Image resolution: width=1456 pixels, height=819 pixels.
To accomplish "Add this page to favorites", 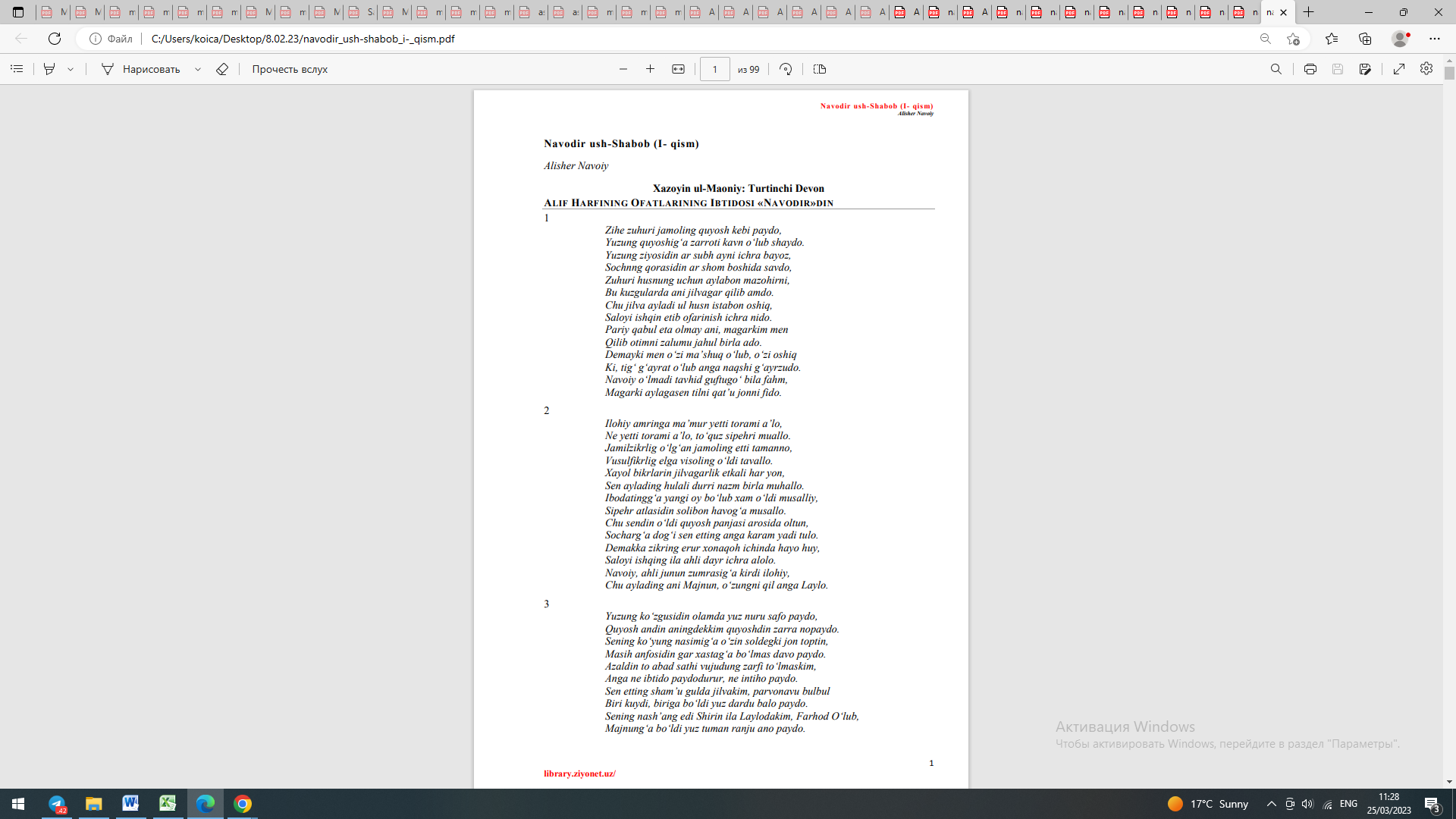I will click(1293, 39).
